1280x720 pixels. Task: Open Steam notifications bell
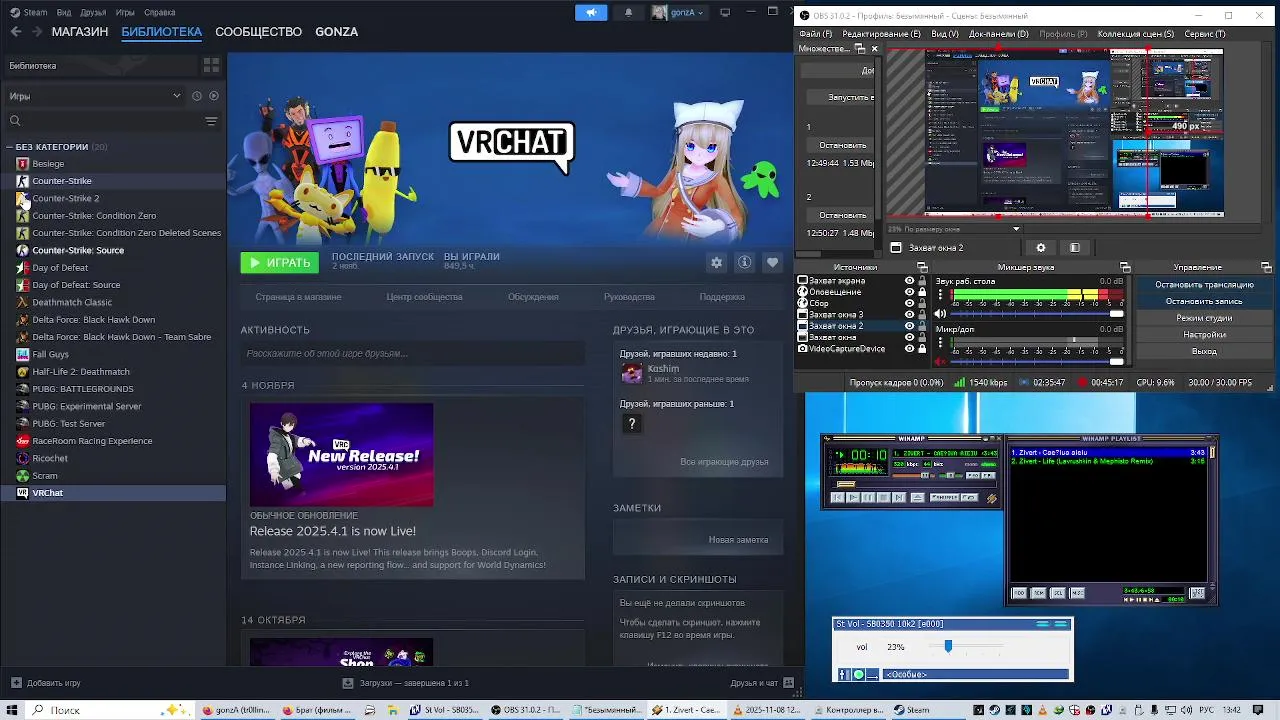click(628, 12)
